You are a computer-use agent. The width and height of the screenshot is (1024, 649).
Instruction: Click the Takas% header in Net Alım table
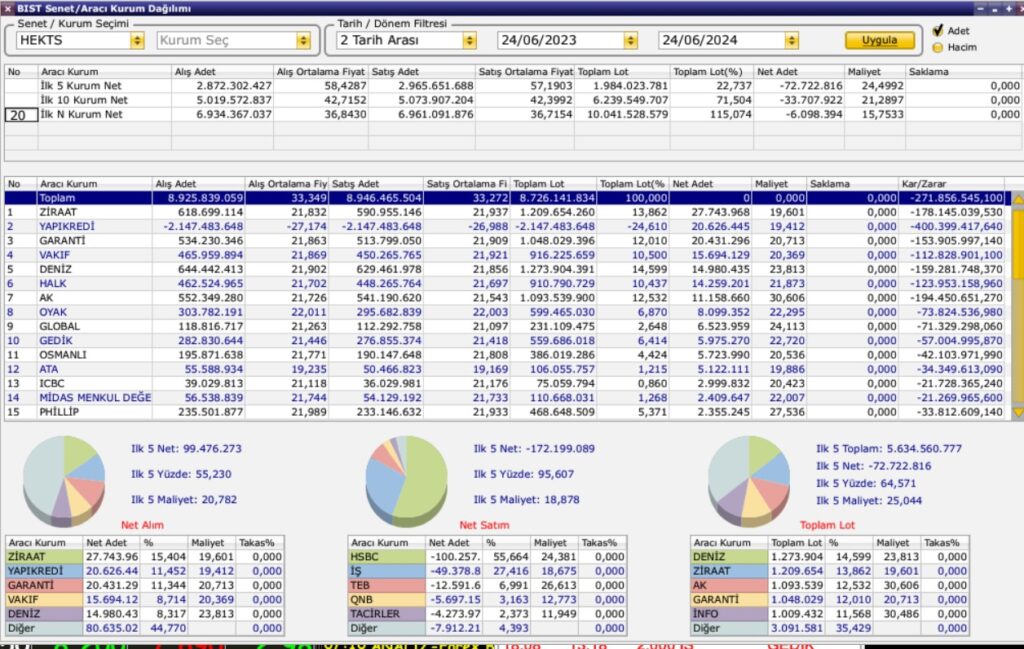[259, 543]
